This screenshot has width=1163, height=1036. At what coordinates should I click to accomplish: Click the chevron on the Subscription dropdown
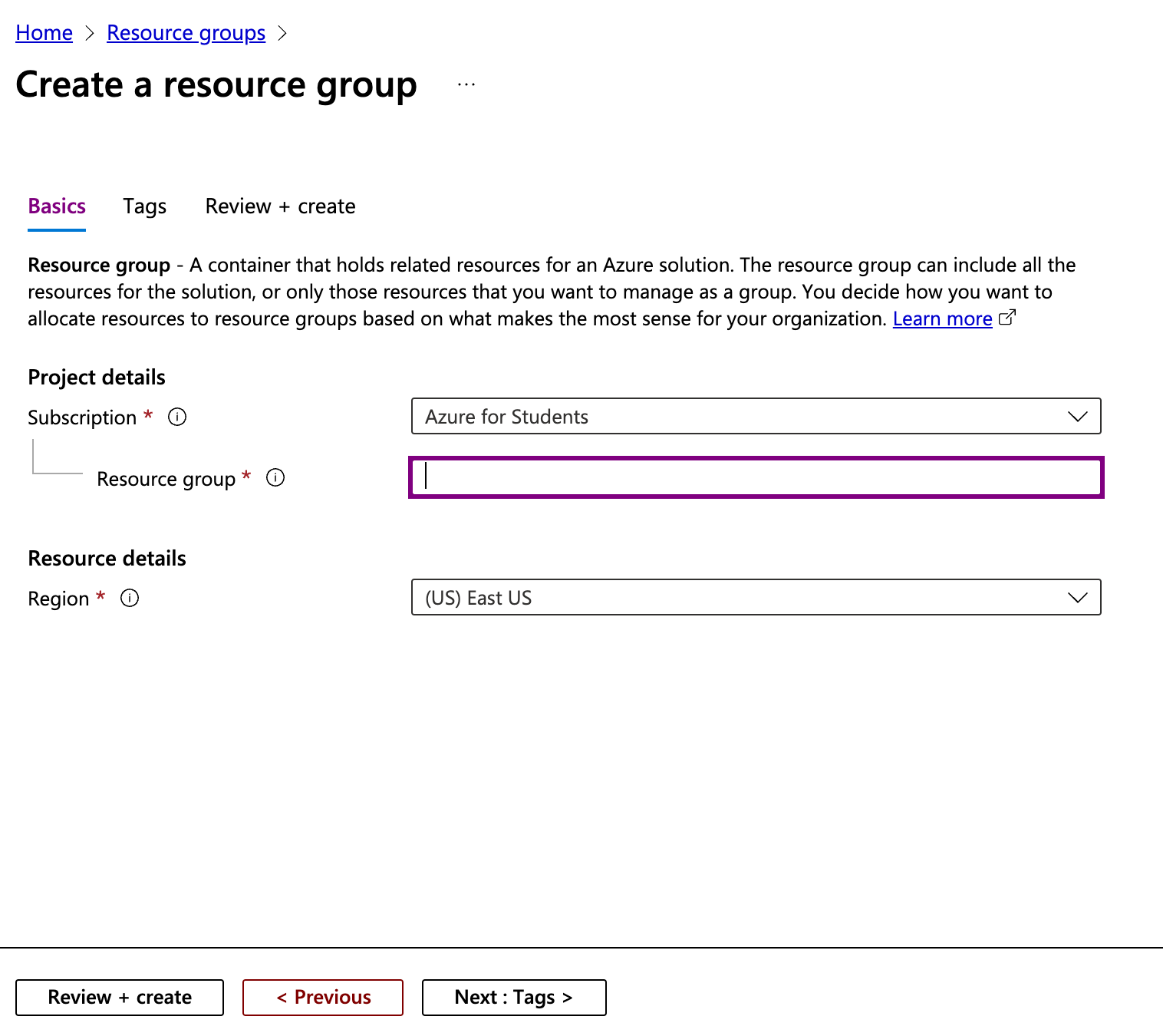pyautogui.click(x=1077, y=417)
